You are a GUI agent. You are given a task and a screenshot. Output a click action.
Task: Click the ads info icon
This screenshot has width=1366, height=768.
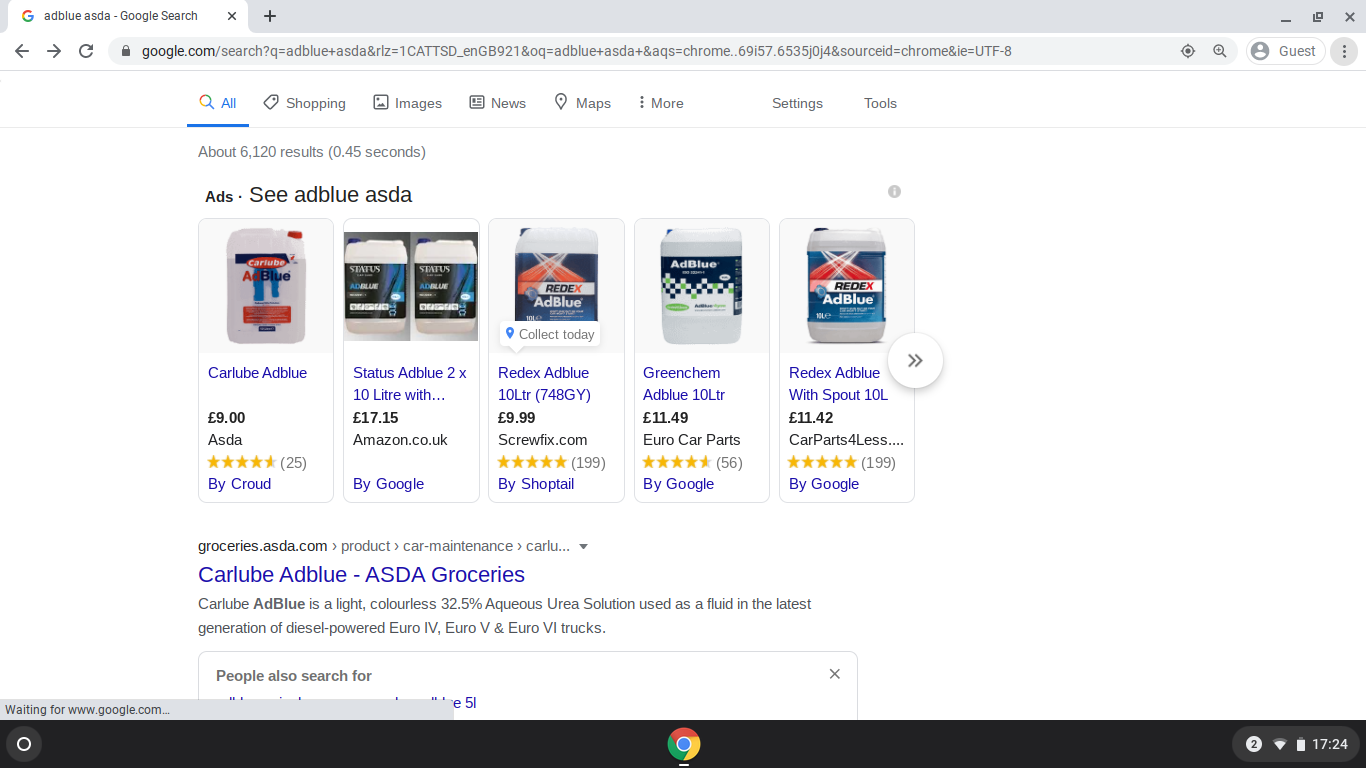[x=894, y=191]
